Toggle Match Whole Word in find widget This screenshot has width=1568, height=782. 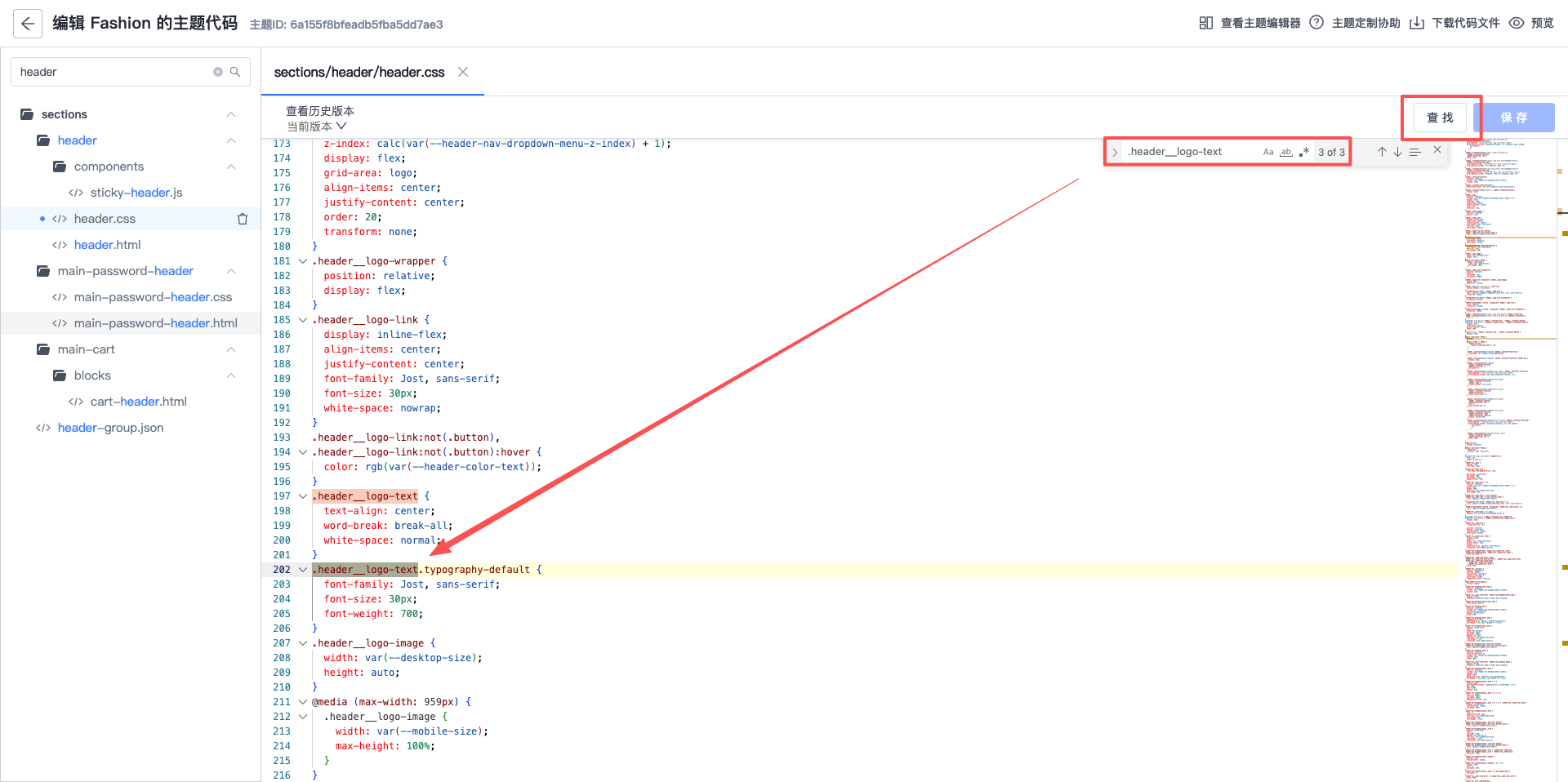1286,152
